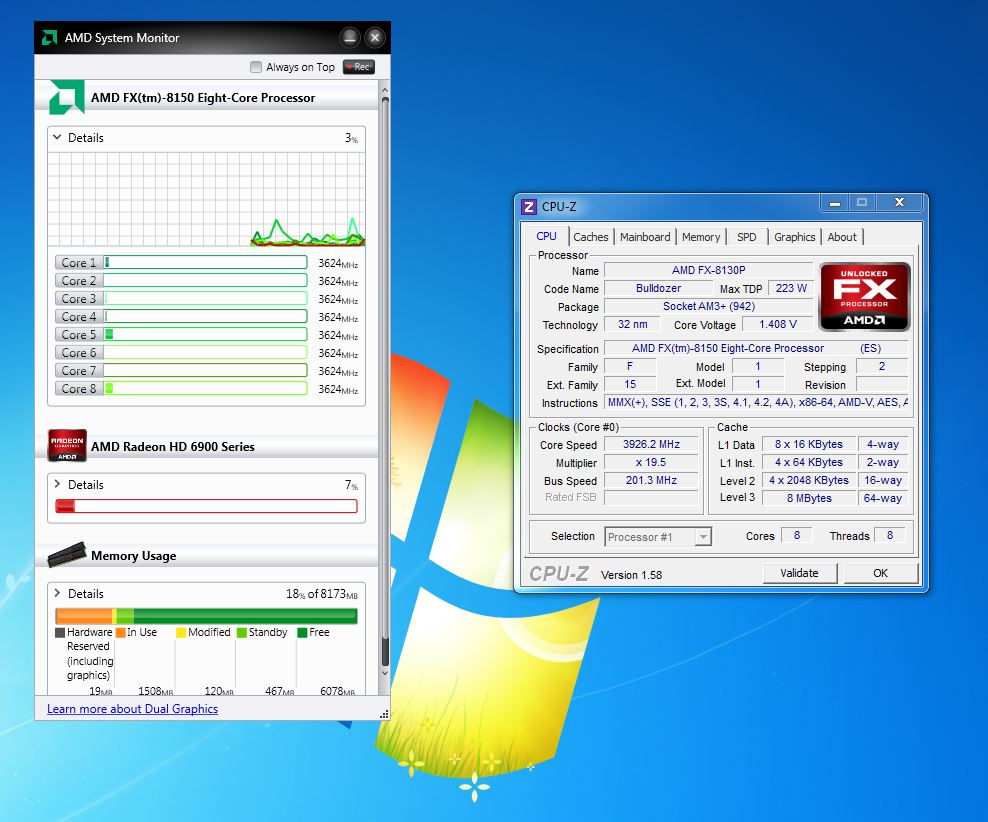988x822 pixels.
Task: Close the AMD System Monitor window
Action: [374, 38]
